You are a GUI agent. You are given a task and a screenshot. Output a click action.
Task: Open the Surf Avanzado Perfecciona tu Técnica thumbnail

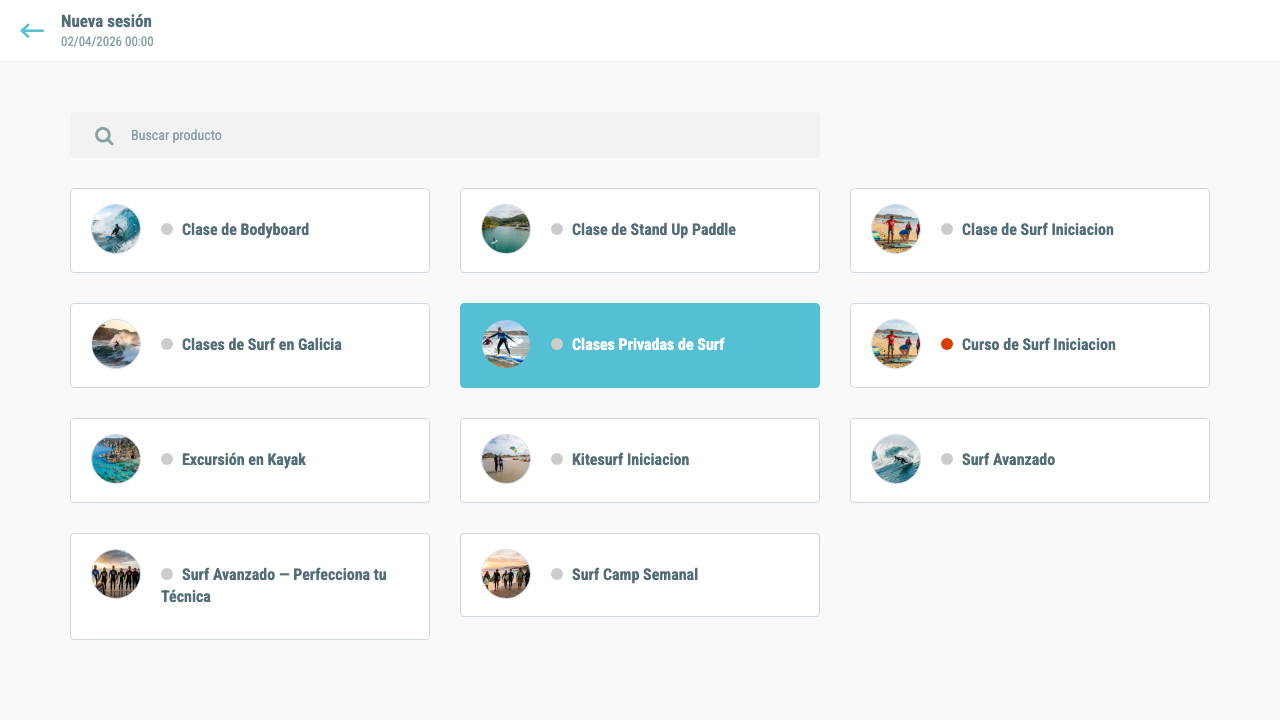[116, 574]
